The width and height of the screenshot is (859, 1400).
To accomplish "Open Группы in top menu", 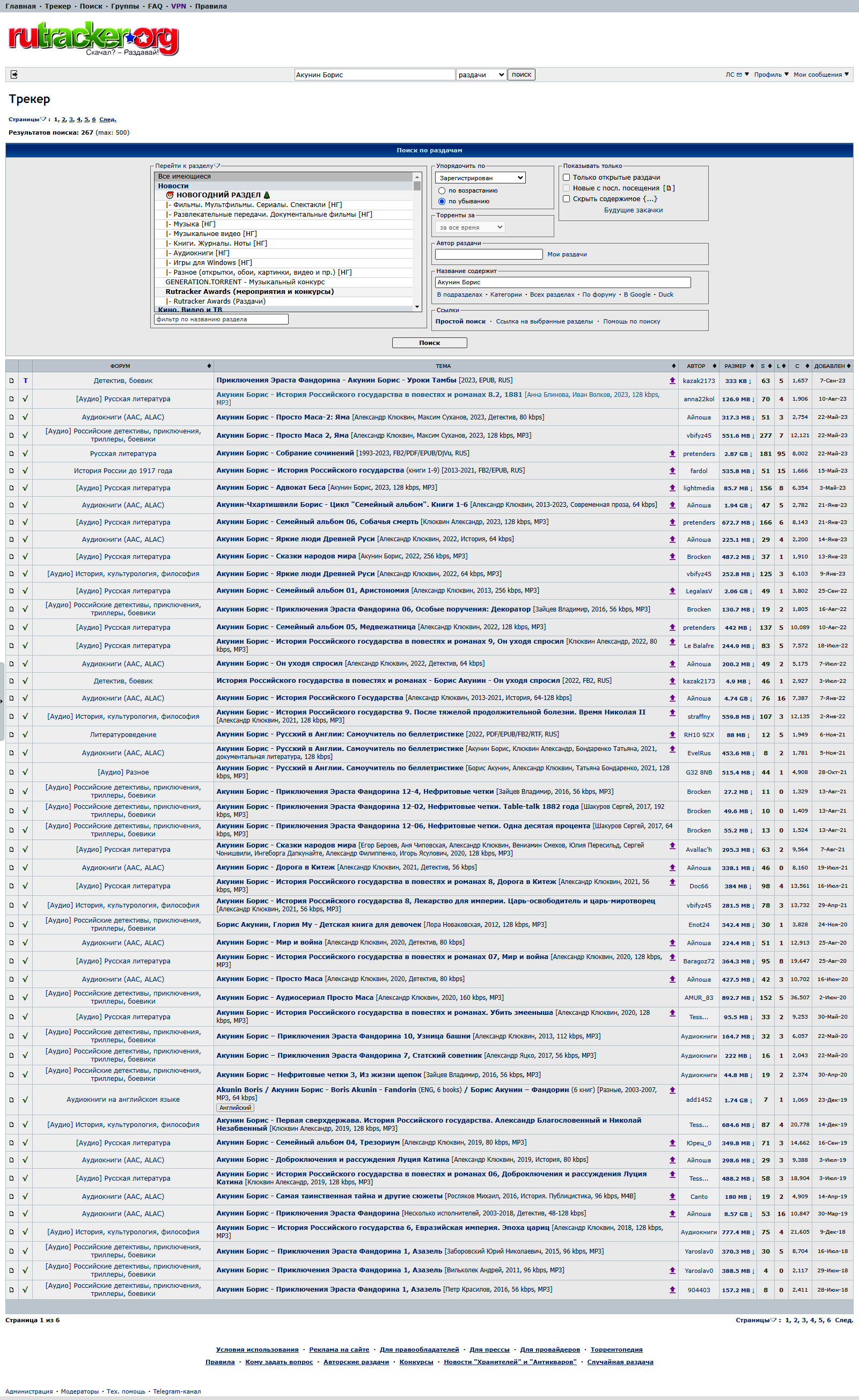I will pyautogui.click(x=125, y=6).
